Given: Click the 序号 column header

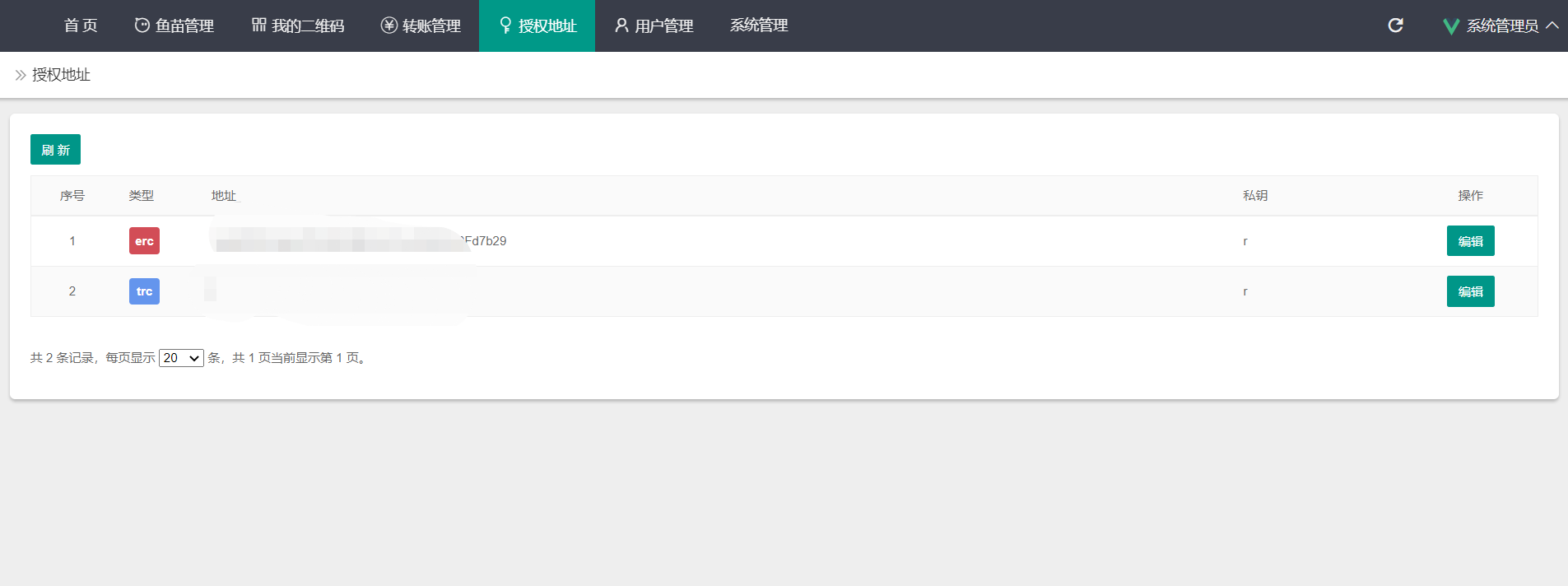Looking at the screenshot, I should [72, 196].
